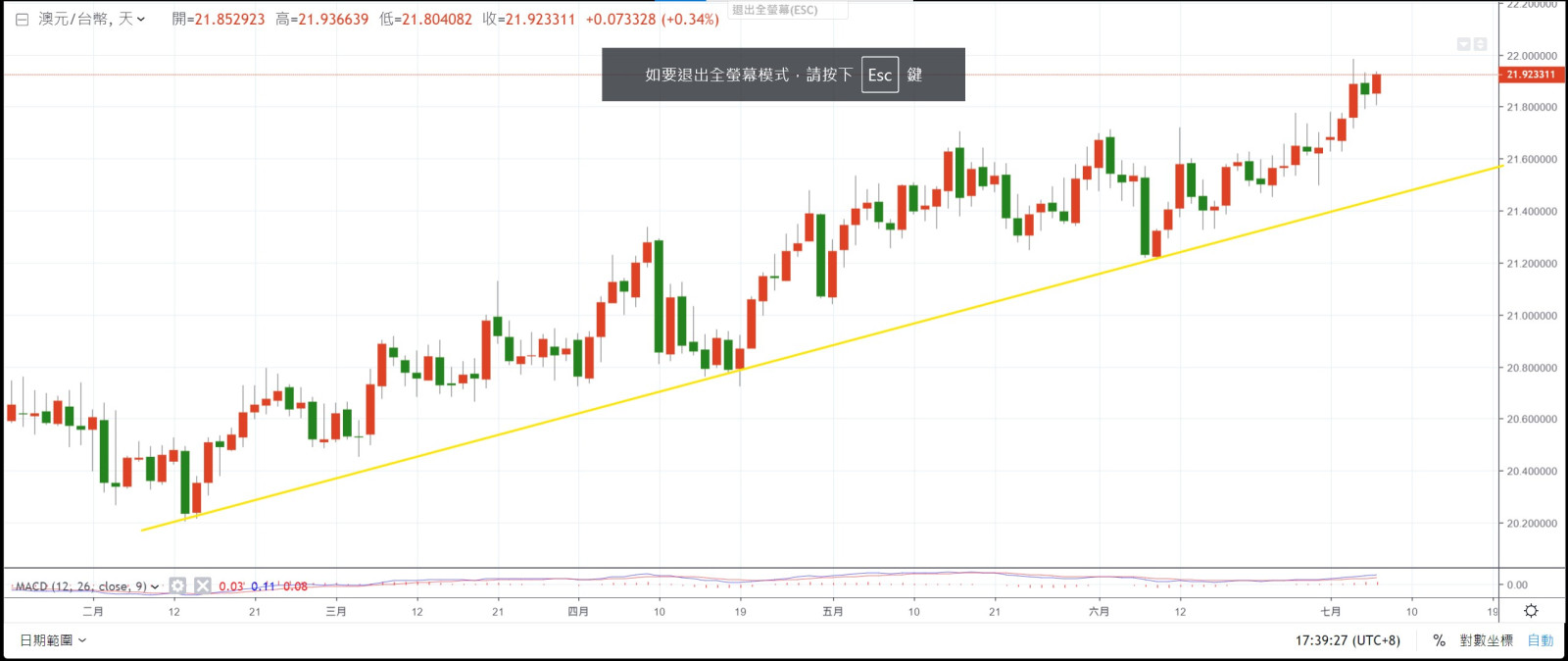Open the 日期範圍 date range dropdown
The height and width of the screenshot is (661, 1568).
point(53,640)
